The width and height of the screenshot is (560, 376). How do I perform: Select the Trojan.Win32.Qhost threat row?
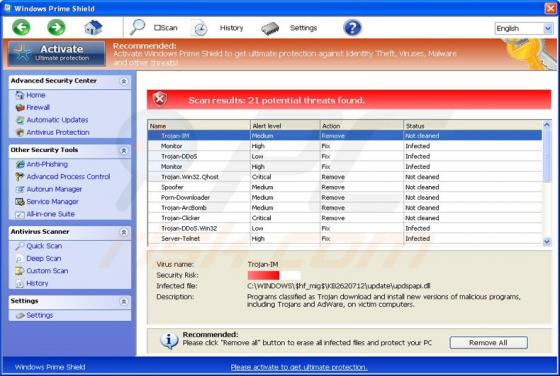(345, 177)
